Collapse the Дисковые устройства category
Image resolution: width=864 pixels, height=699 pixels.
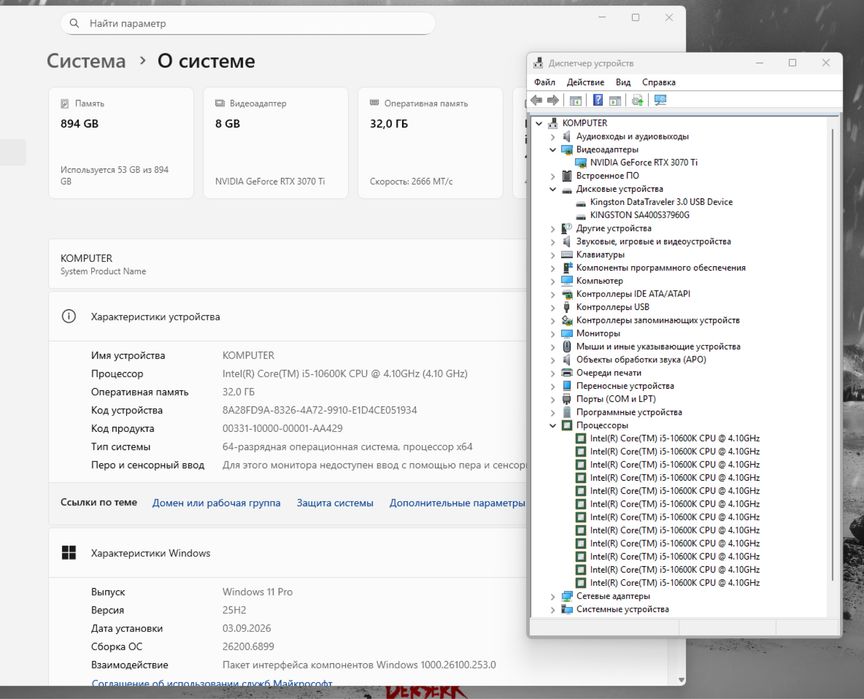(553, 189)
